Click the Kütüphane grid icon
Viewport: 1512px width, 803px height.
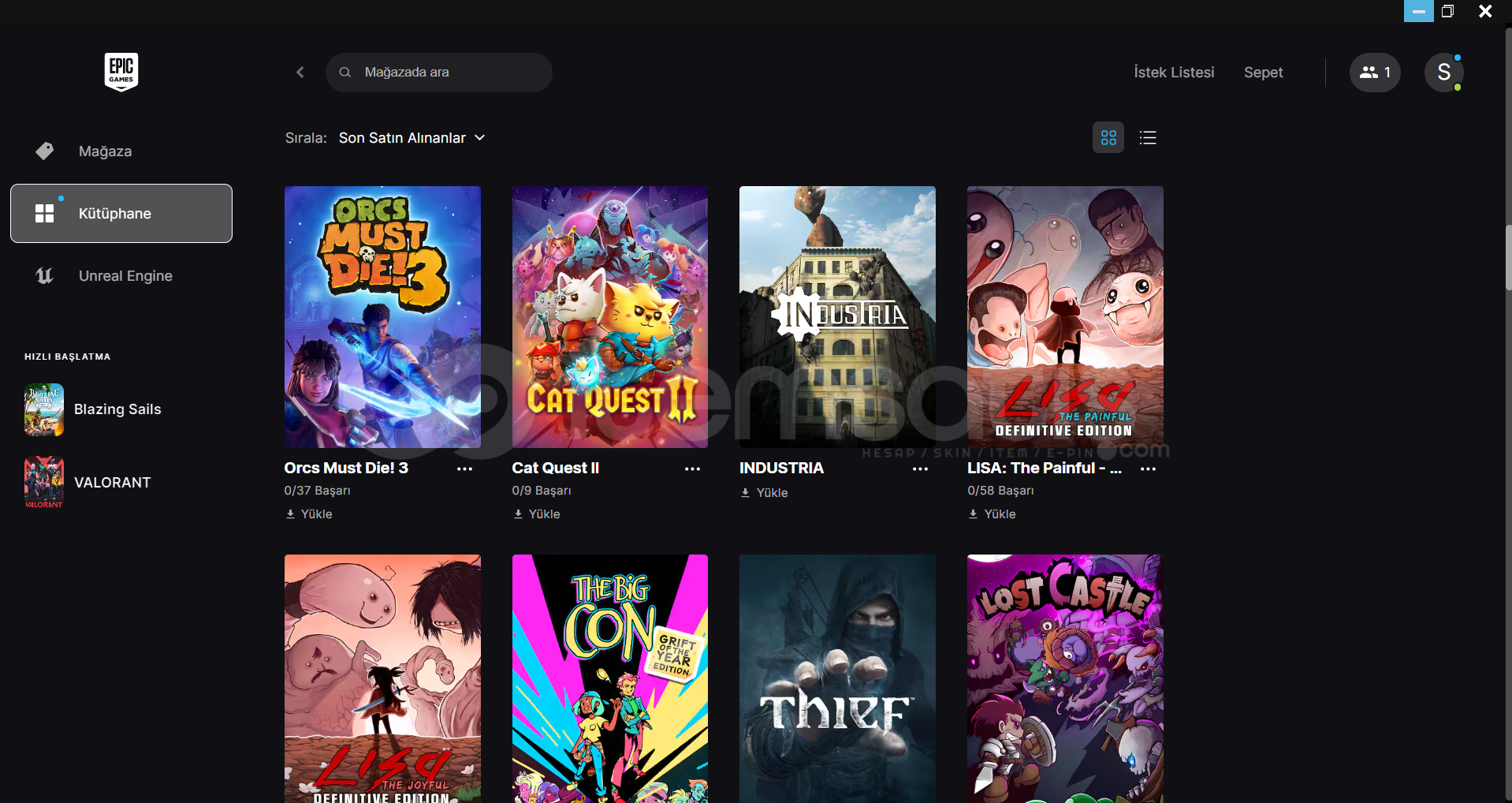click(45, 213)
